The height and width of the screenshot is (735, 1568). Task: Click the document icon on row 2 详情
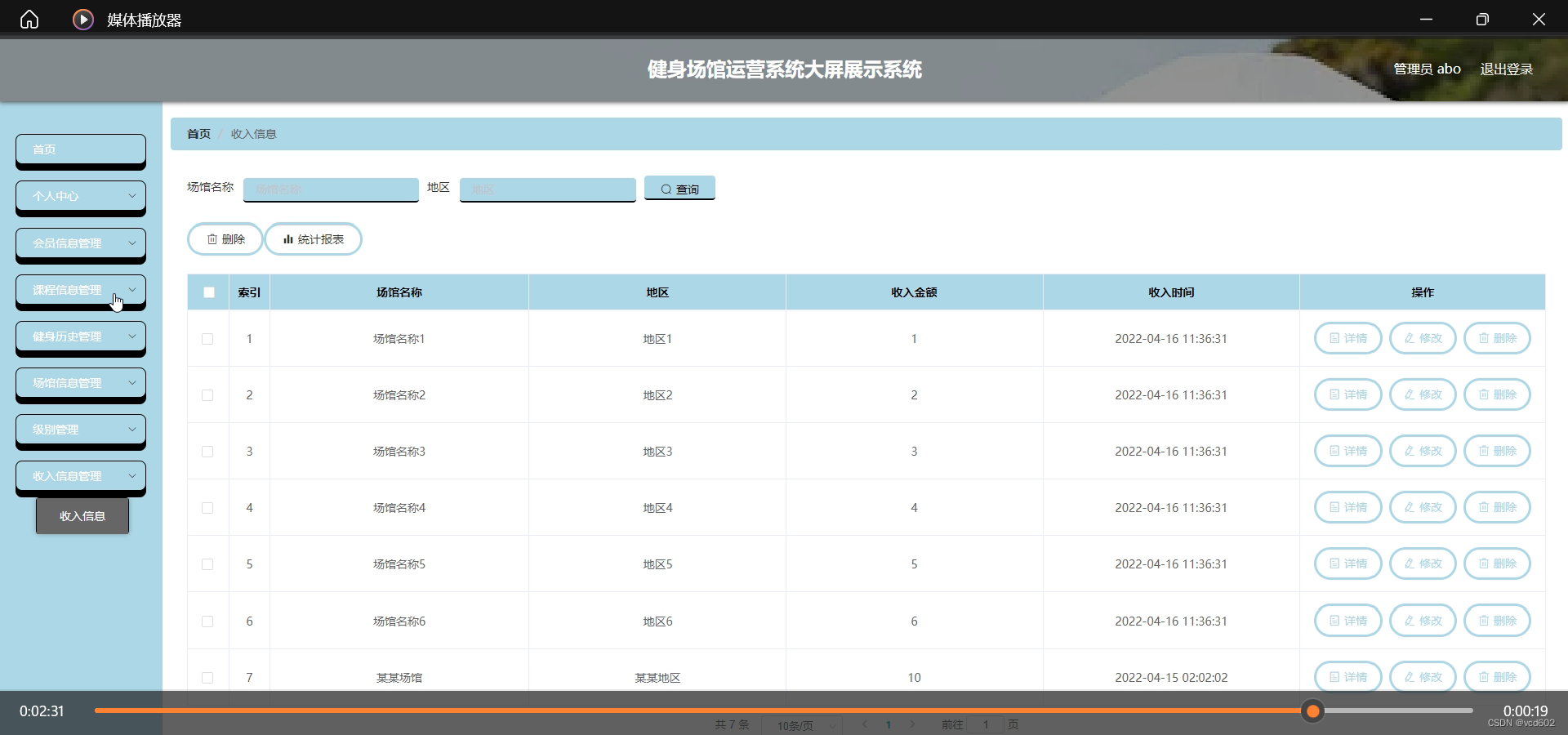(1334, 394)
